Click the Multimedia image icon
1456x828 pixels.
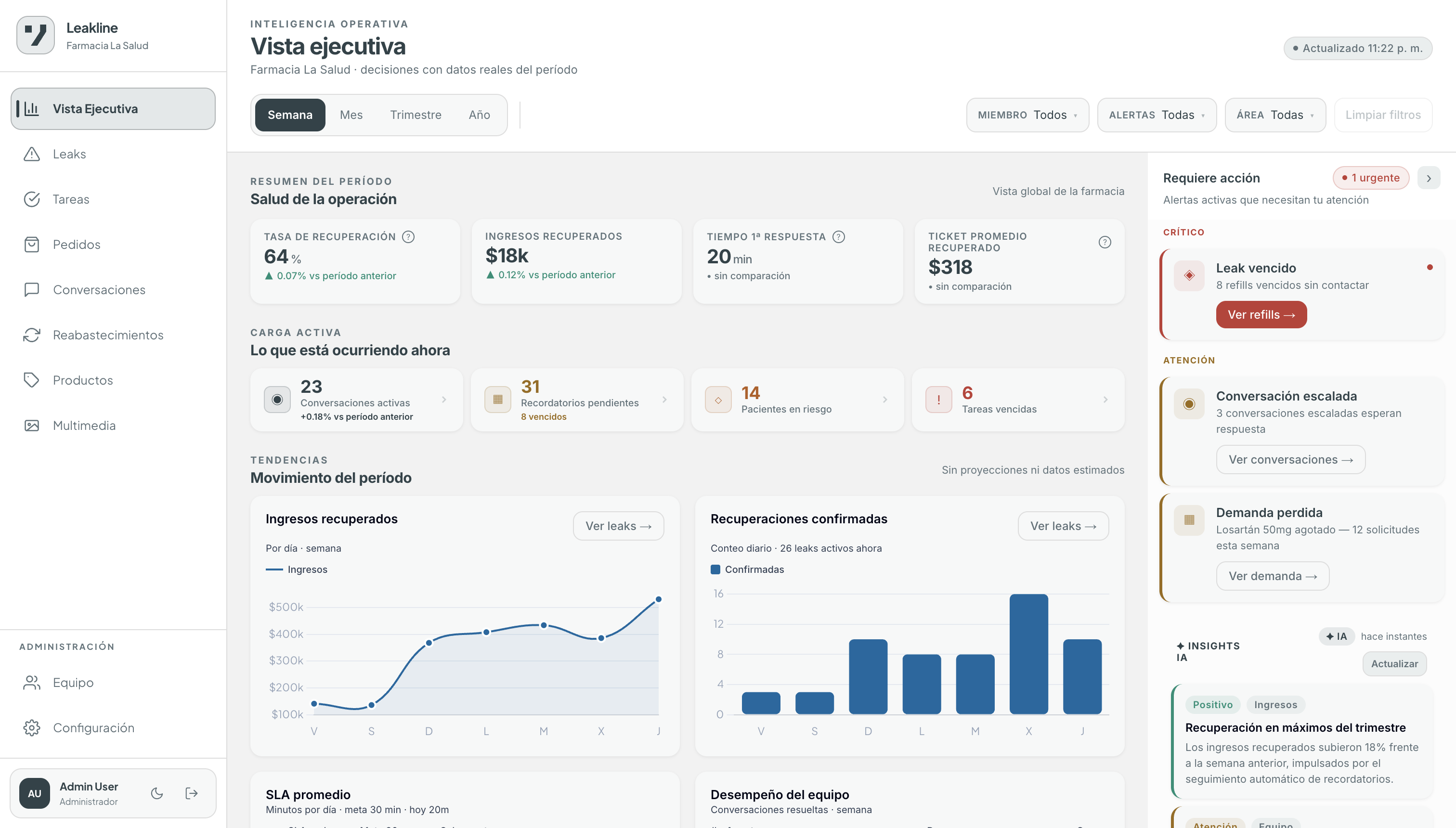[x=32, y=426]
